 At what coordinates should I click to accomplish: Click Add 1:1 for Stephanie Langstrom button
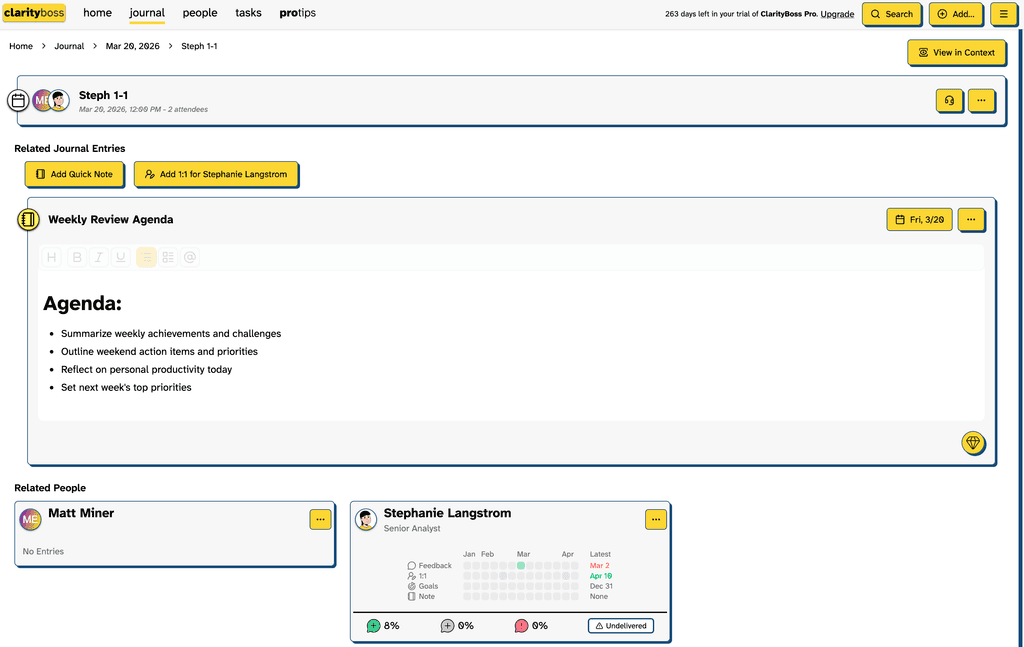pyautogui.click(x=216, y=174)
